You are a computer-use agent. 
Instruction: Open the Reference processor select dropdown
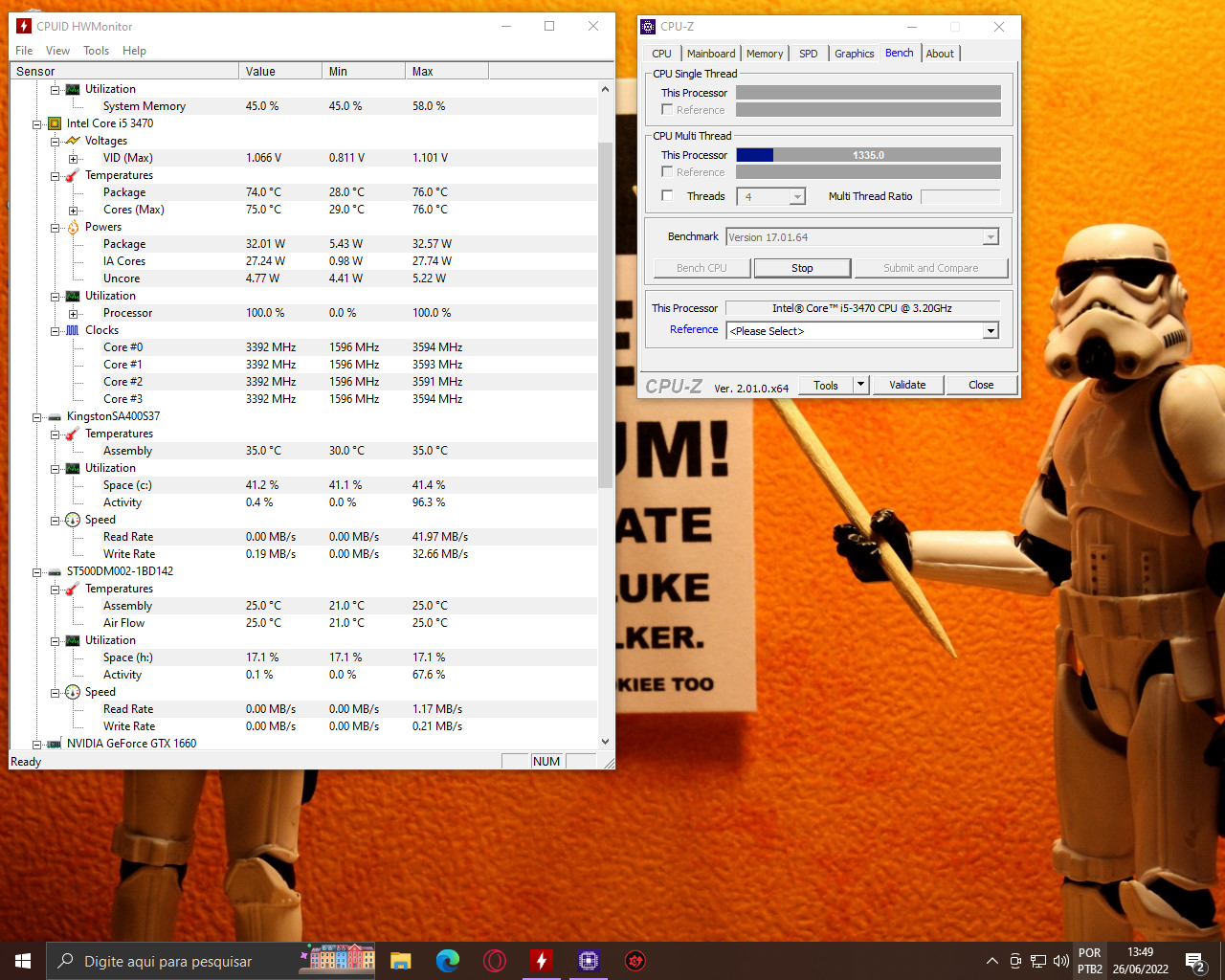tap(991, 331)
